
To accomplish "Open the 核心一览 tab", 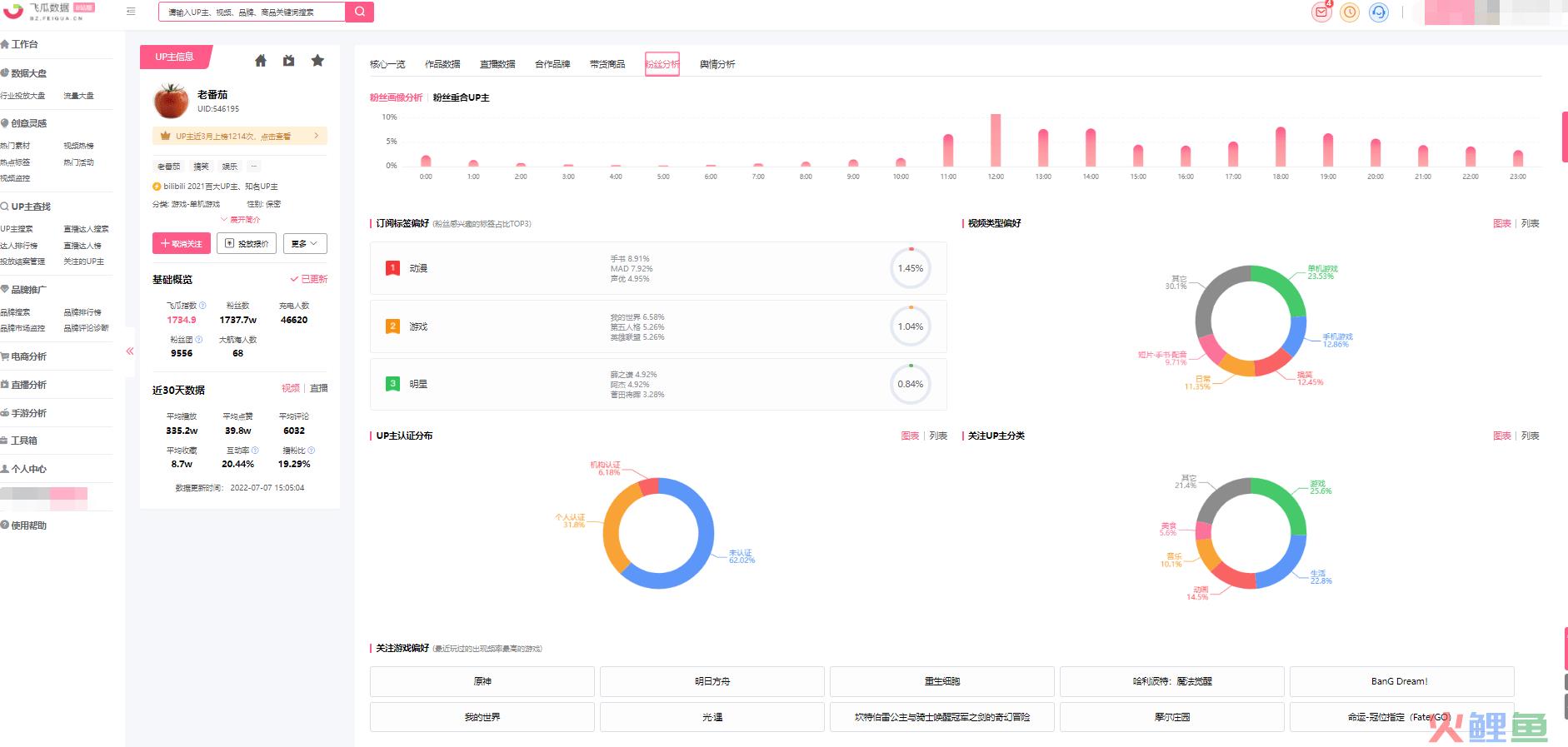I will [387, 64].
